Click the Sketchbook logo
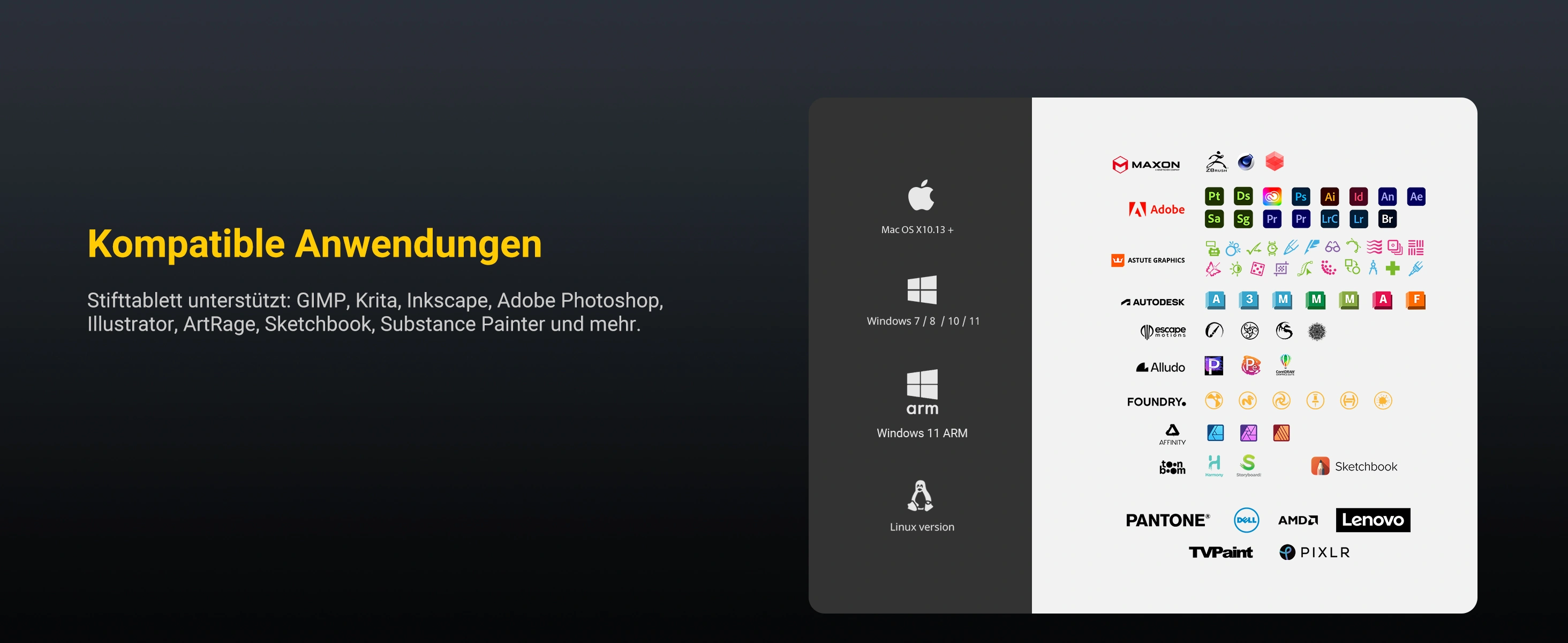This screenshot has height=643, width=1568. (x=1354, y=466)
